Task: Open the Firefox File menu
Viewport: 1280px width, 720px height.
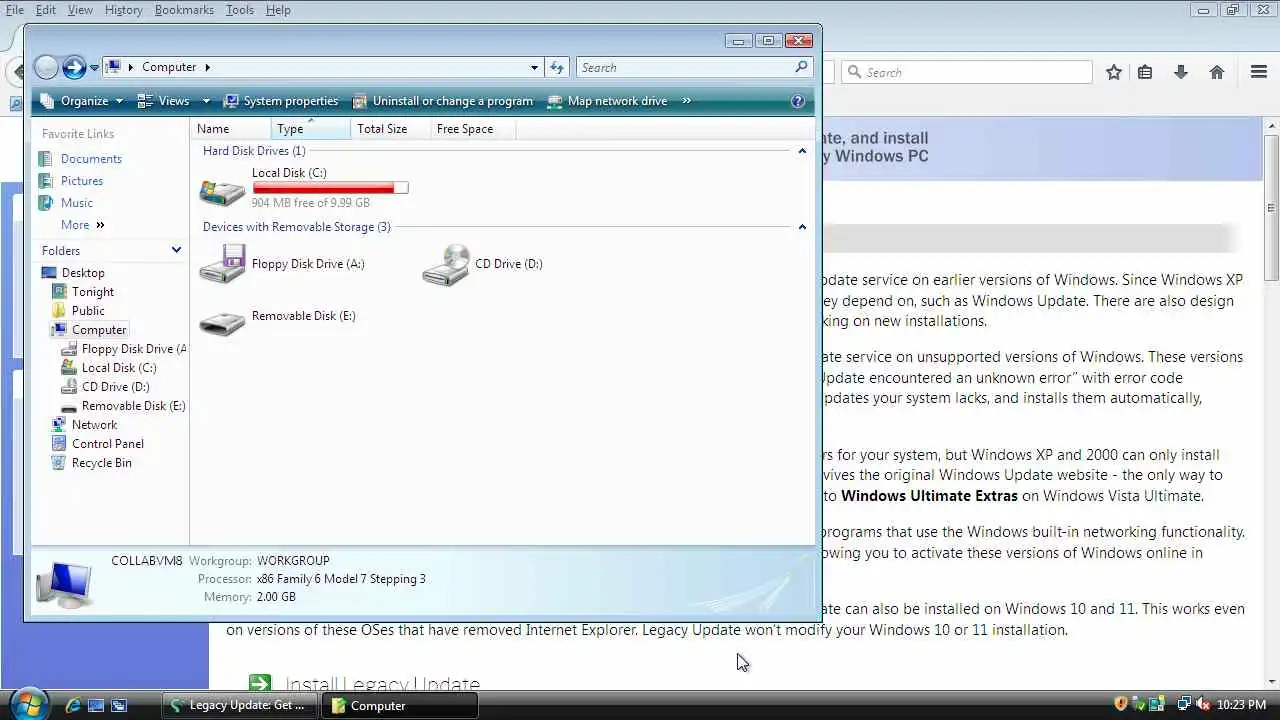Action: click(x=14, y=10)
